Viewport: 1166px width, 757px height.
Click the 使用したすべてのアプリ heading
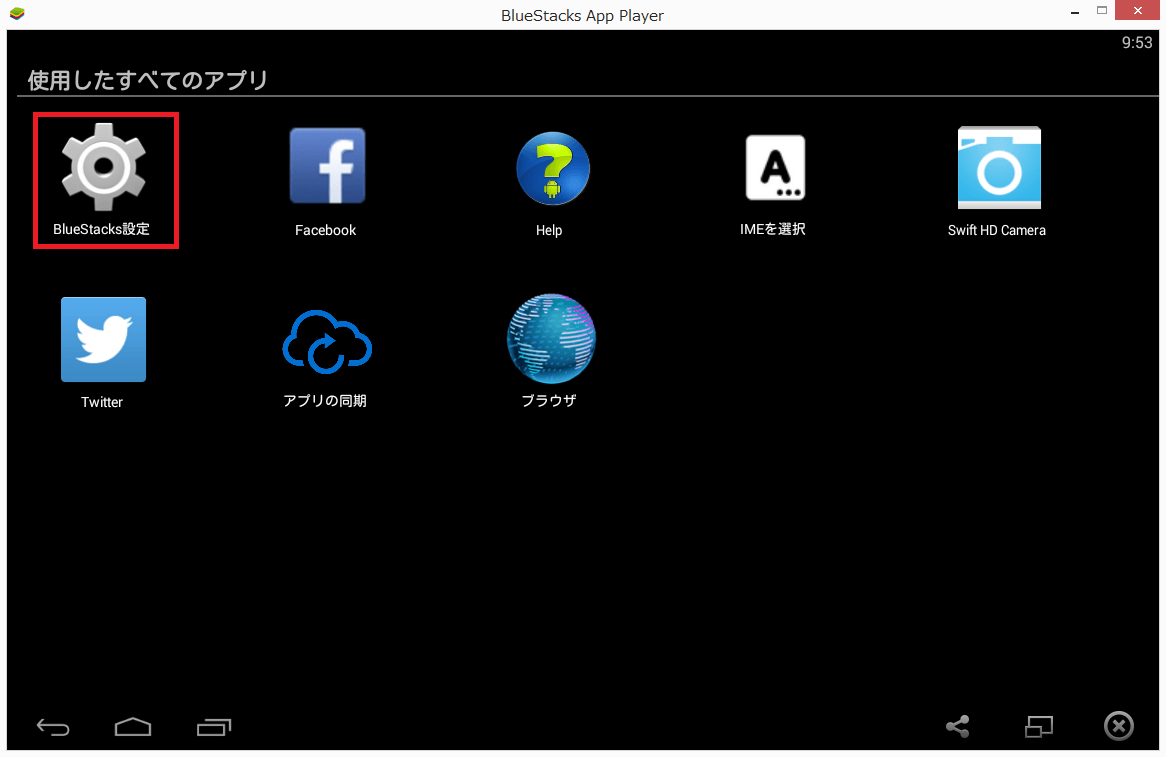point(147,80)
